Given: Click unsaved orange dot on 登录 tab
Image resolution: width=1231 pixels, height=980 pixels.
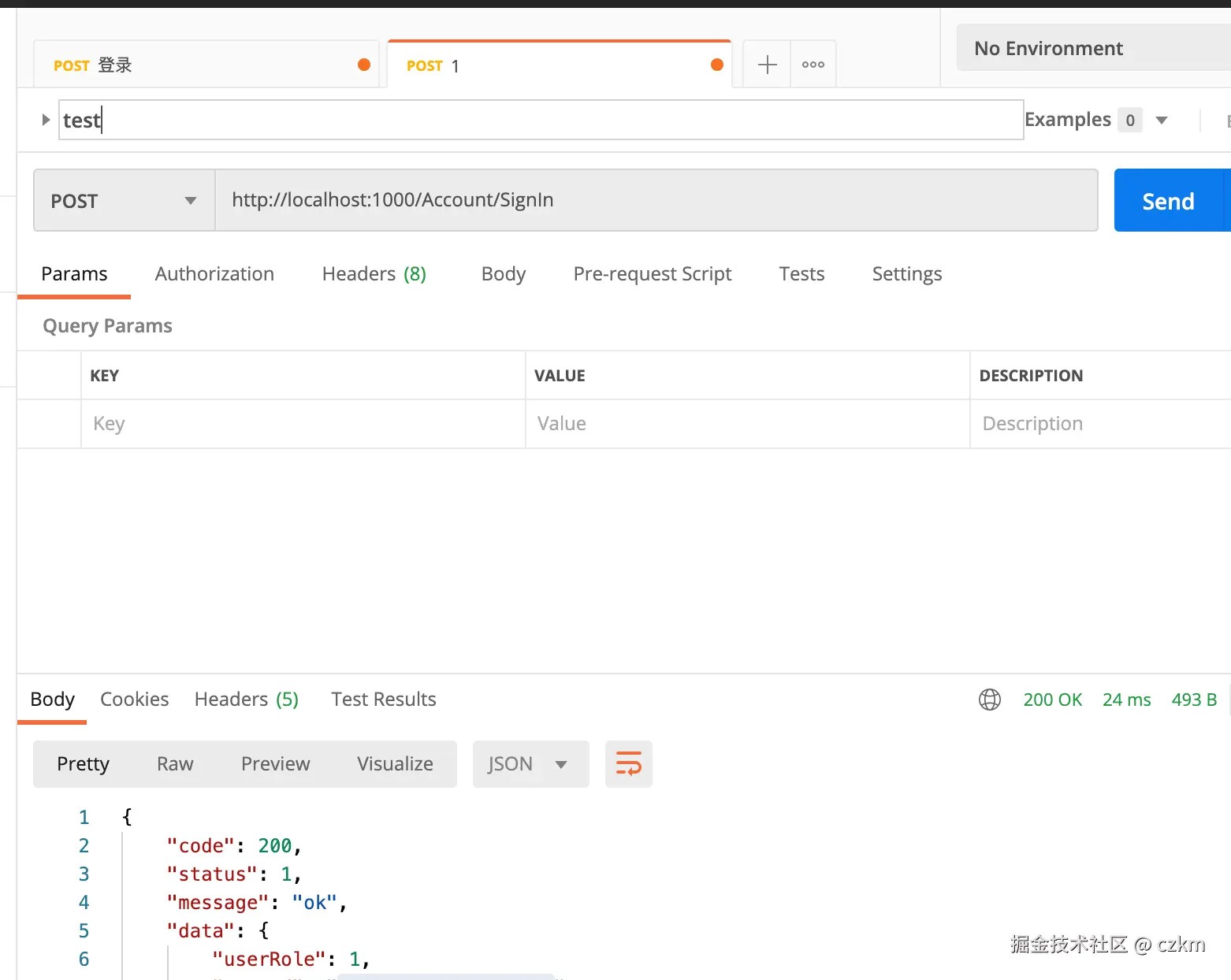Looking at the screenshot, I should tap(364, 65).
